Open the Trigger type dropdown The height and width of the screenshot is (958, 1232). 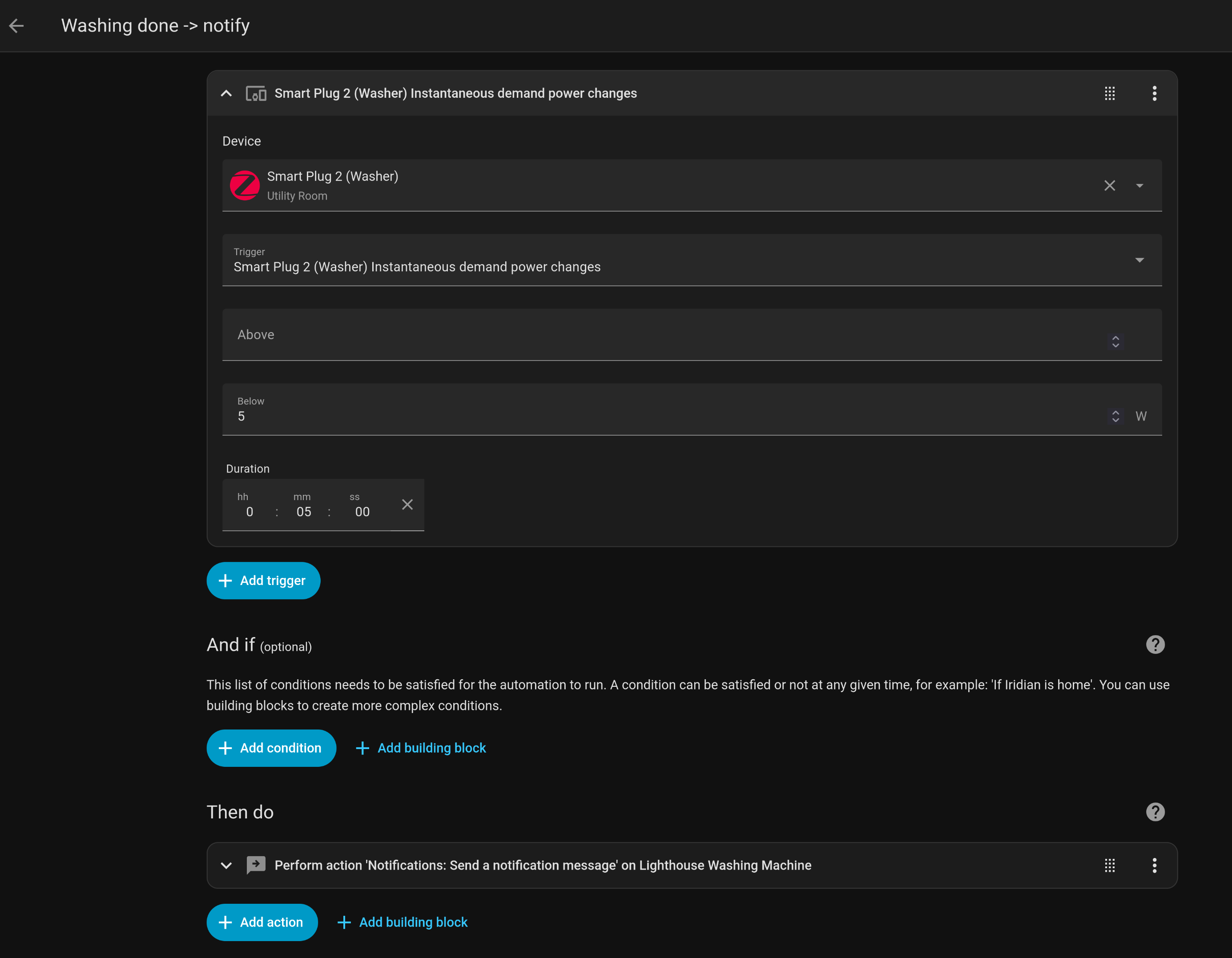[1139, 260]
